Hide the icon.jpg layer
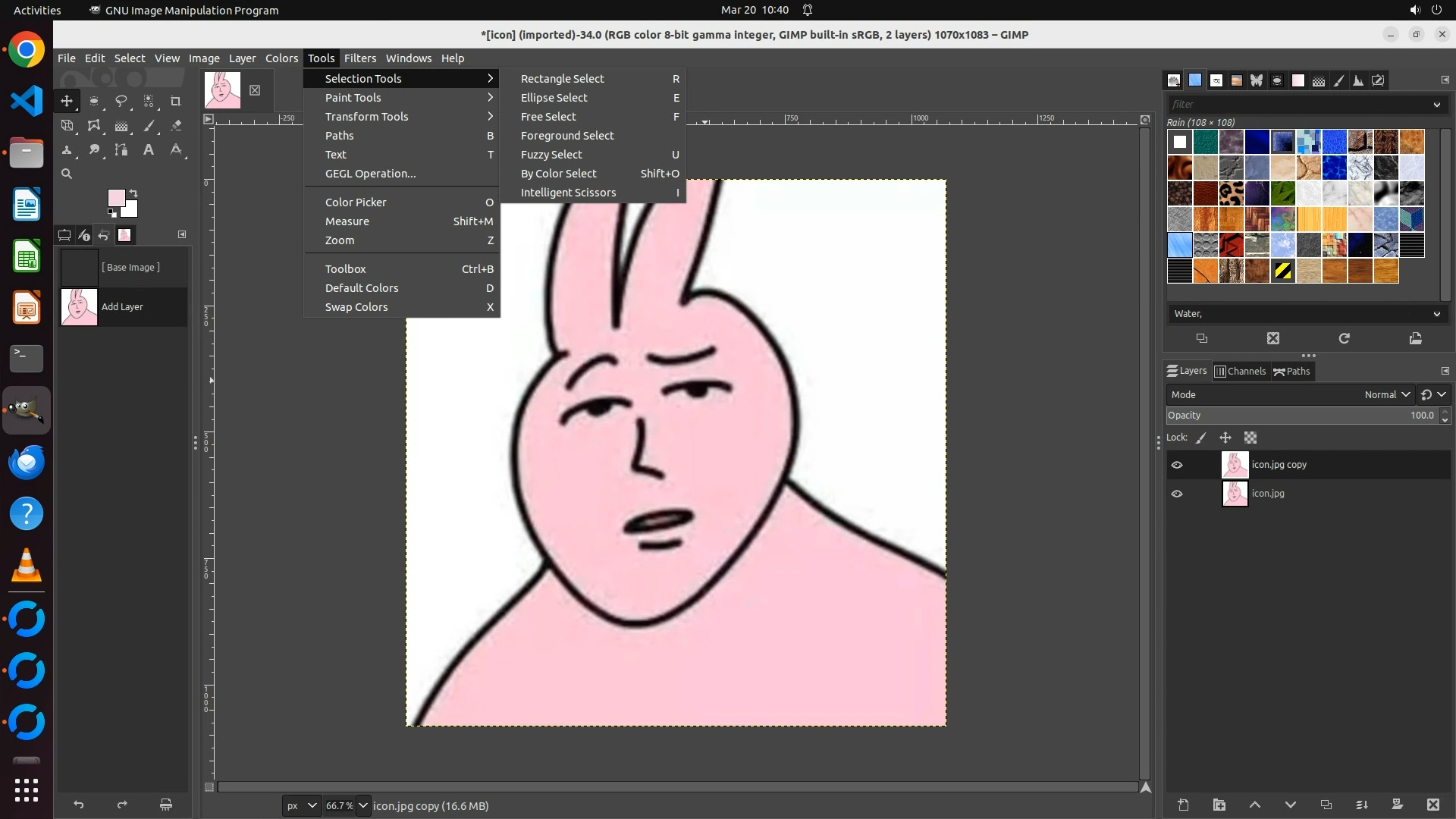1456x819 pixels. coord(1177,494)
